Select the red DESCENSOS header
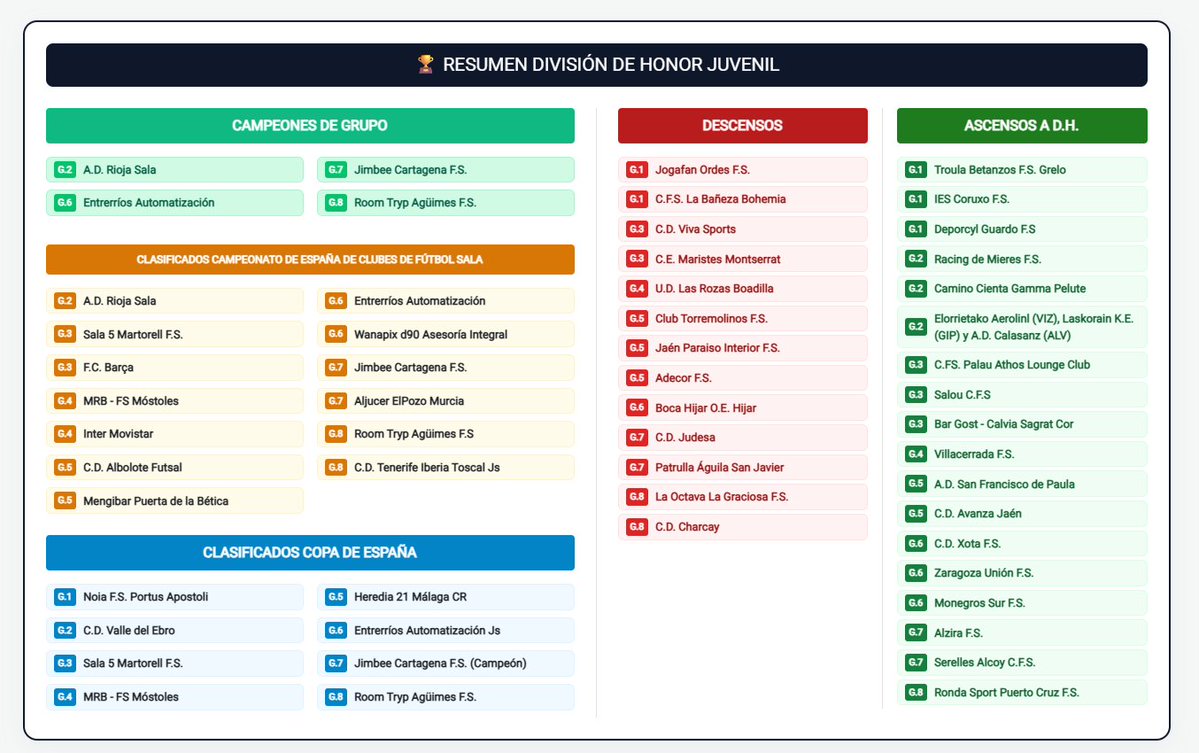This screenshot has height=753, width=1199. coord(742,125)
